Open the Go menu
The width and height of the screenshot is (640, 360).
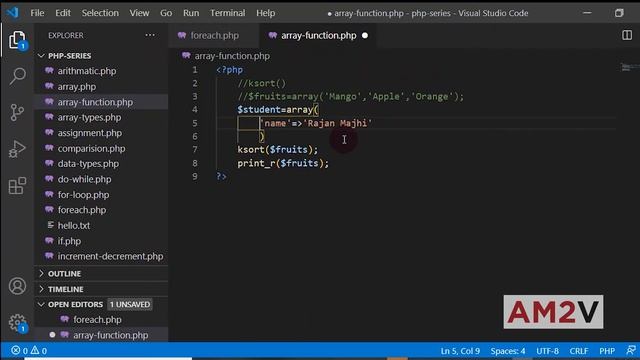(x=166, y=13)
